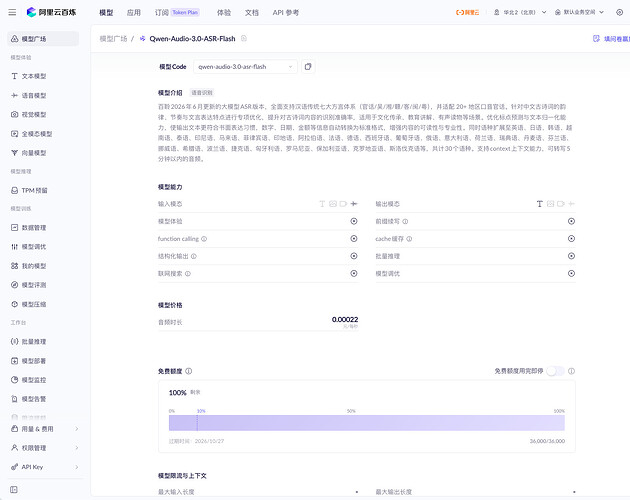Click the info icon beside cache 缓存
630x500 pixels.
pos(409,239)
